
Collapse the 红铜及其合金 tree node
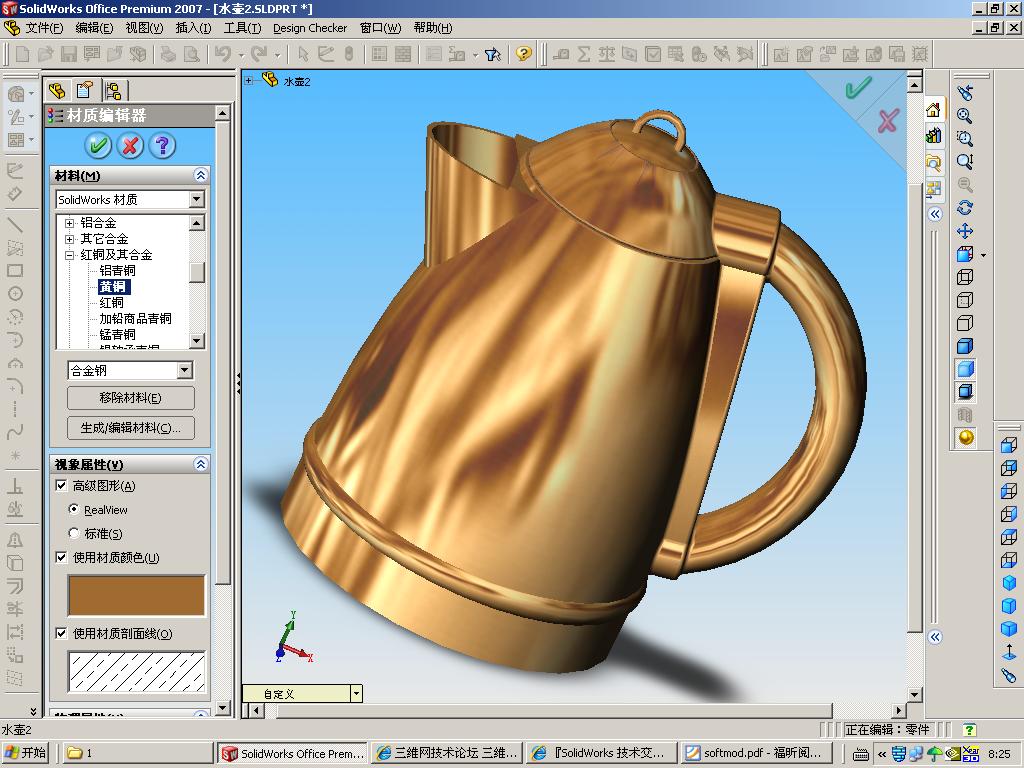tap(69, 255)
